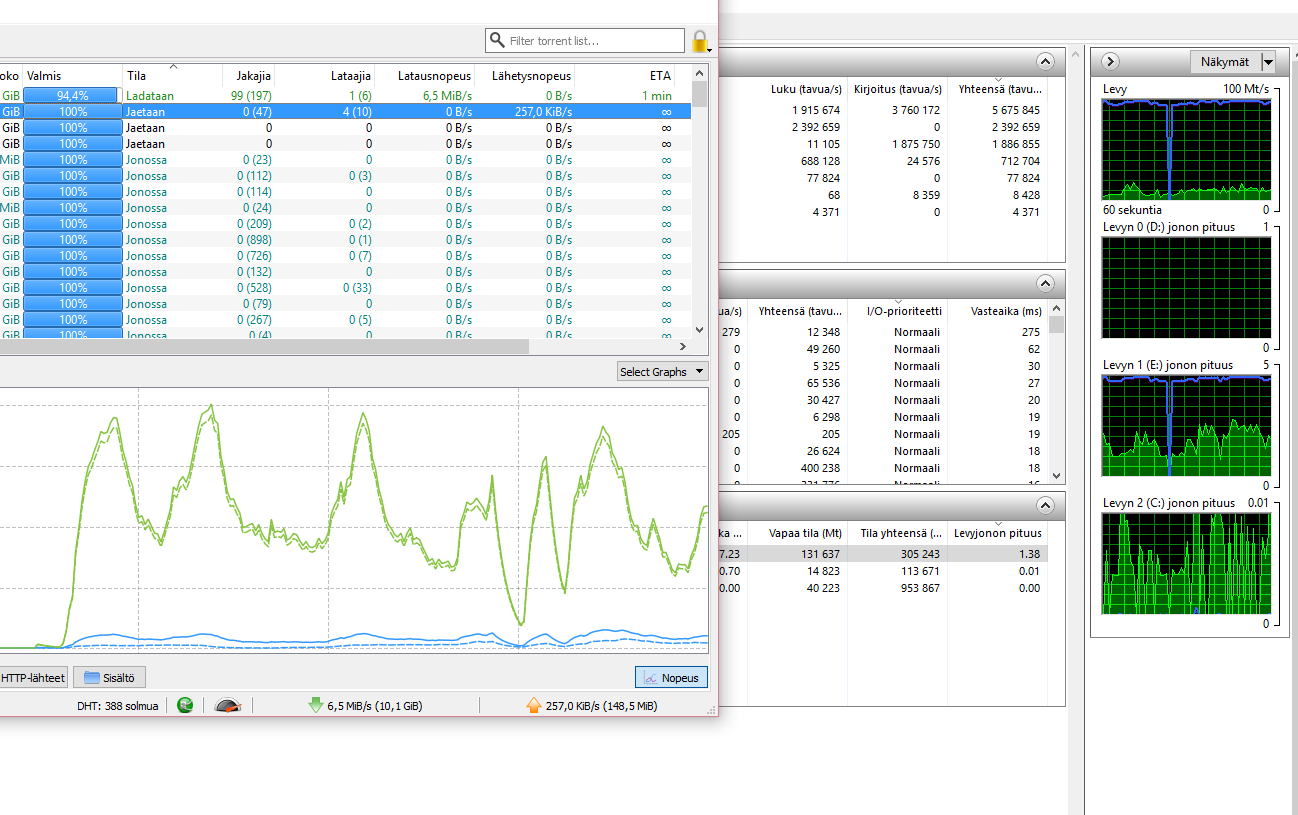The height and width of the screenshot is (815, 1298).
Task: Open the speed limits gauge icon
Action: pyautogui.click(x=228, y=705)
